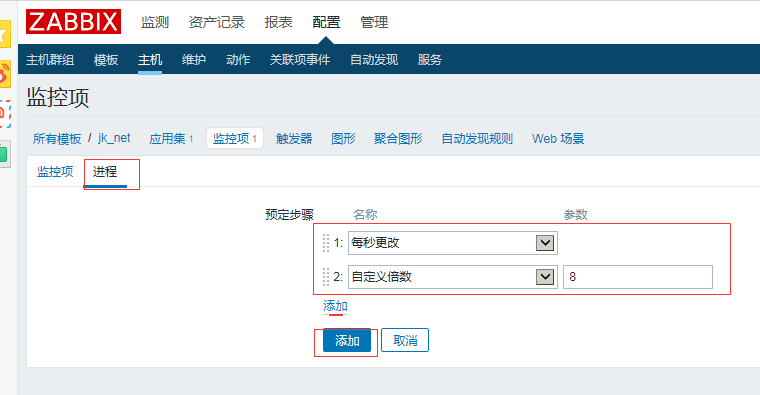
Task: Click the 添加 link to add step
Action: 335,306
